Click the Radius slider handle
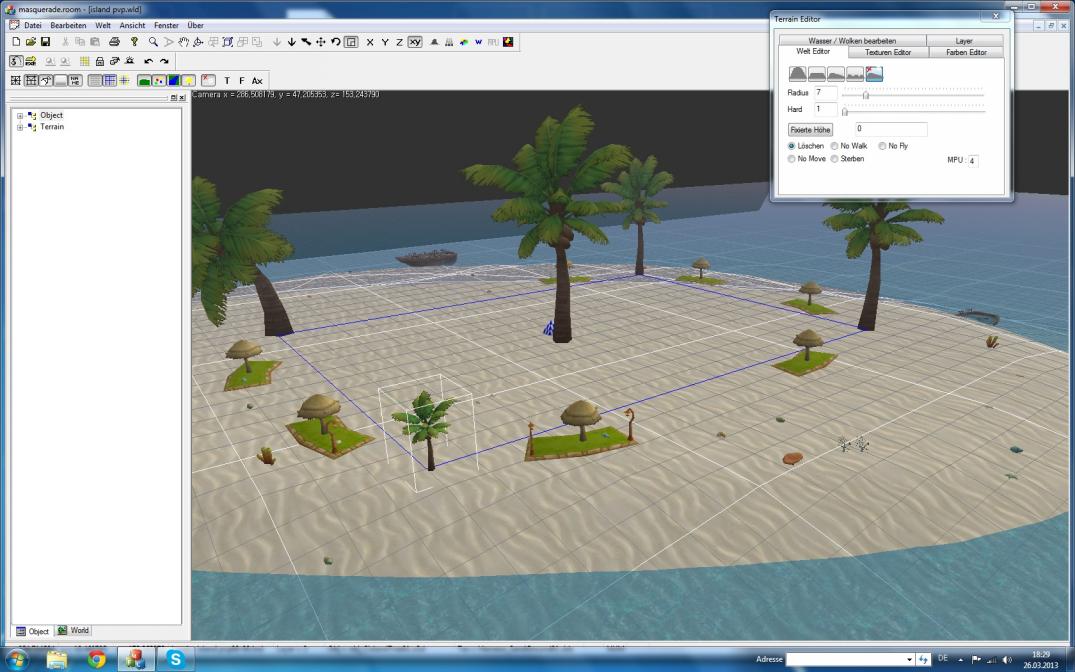 pyautogui.click(x=866, y=95)
